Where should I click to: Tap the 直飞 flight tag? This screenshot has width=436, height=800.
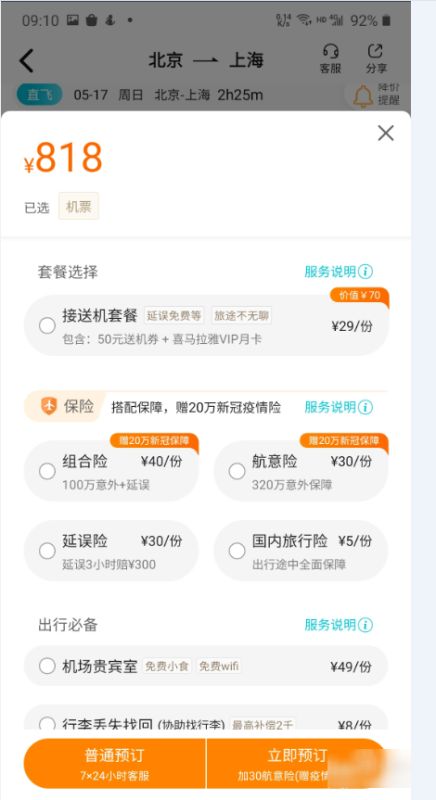pyautogui.click(x=39, y=95)
